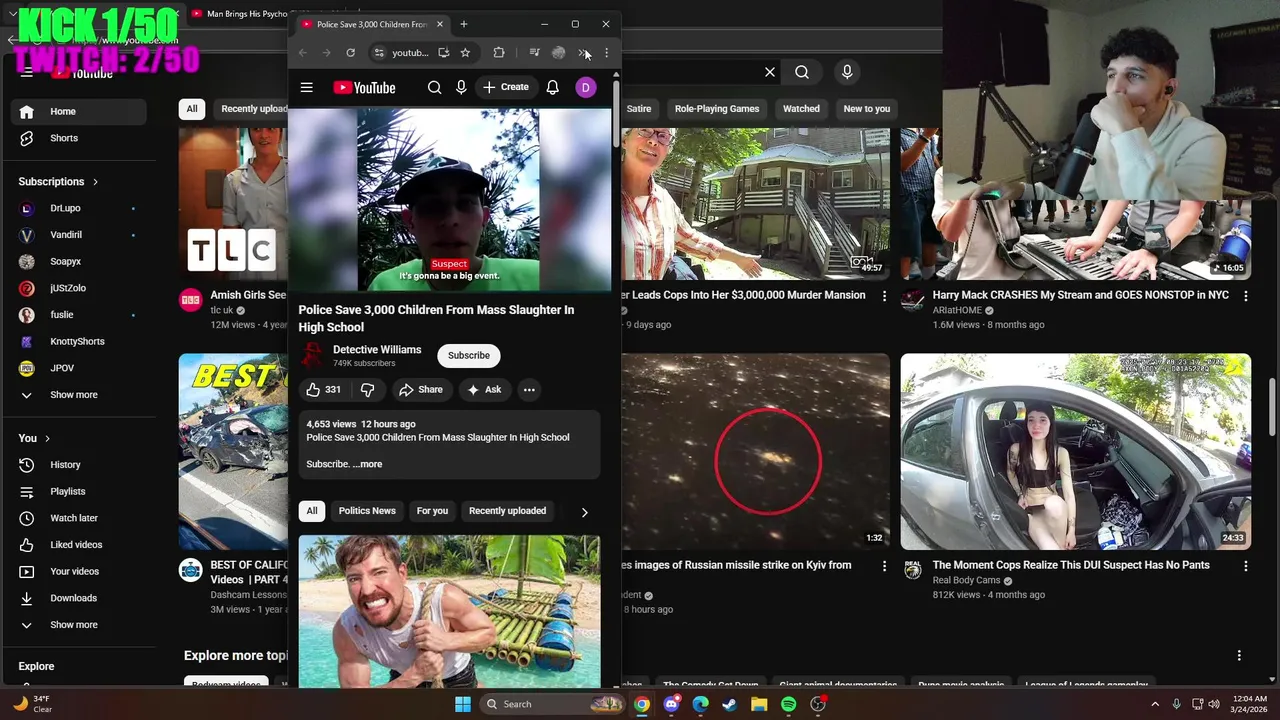Open more actions ellipsis under video
This screenshot has width=1280, height=720.
pyautogui.click(x=529, y=390)
